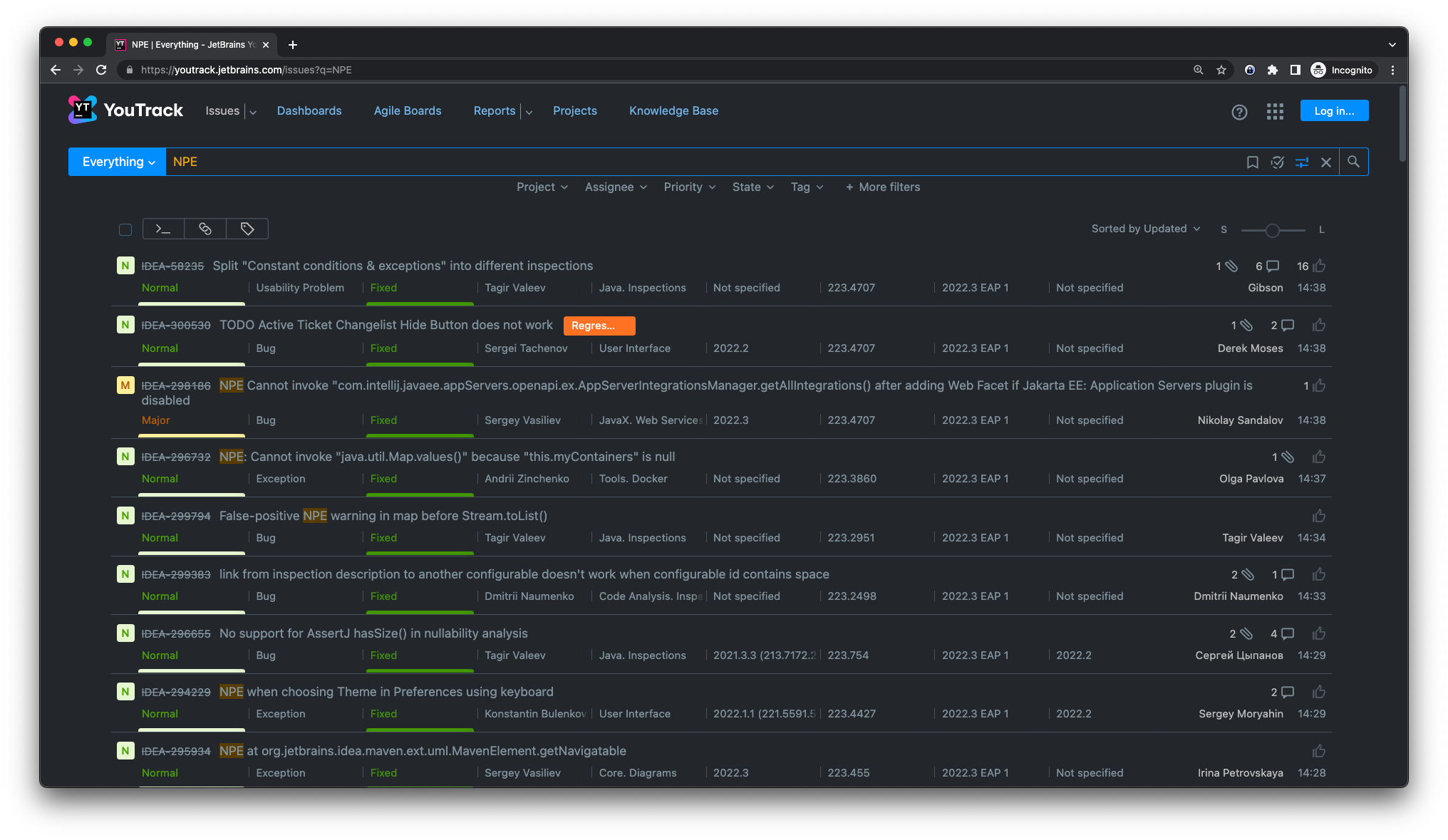1448x840 pixels.
Task: Close the NPE browser tab
Action: click(266, 45)
